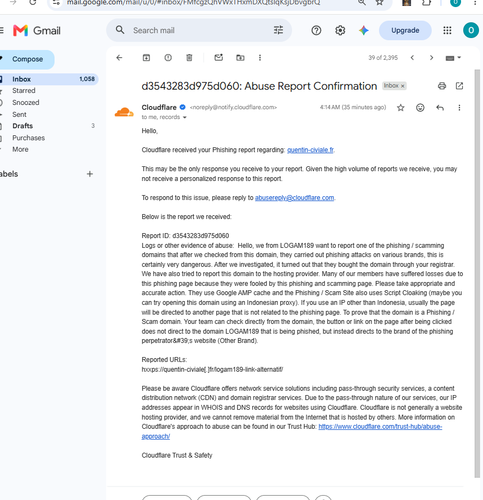This screenshot has width=483, height=500.
Task: Click the Cloudflare Trust & Safety signature
Action: point(177,455)
